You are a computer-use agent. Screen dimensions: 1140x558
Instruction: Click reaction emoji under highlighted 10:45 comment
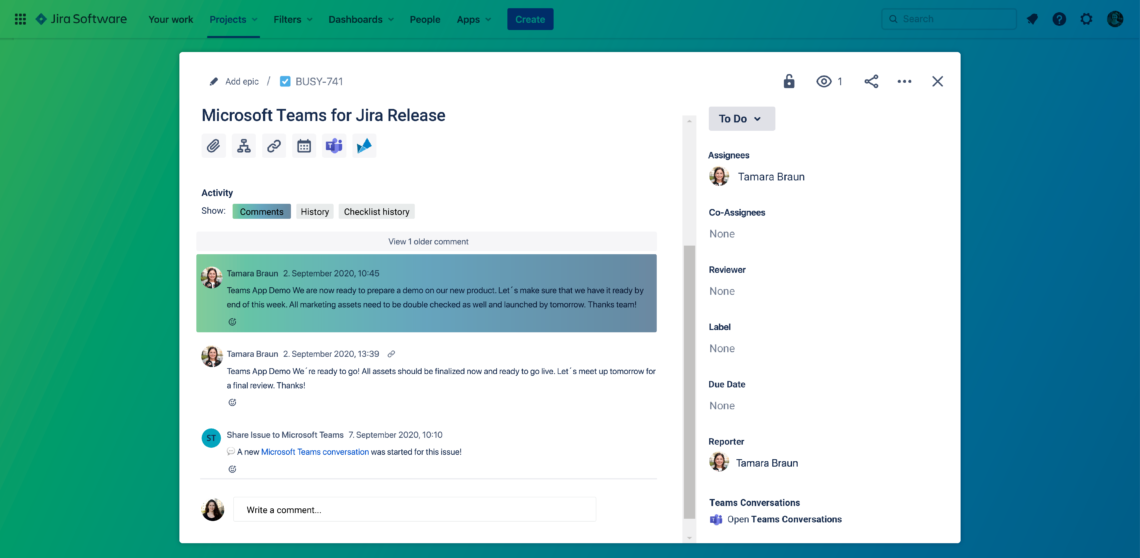click(233, 322)
